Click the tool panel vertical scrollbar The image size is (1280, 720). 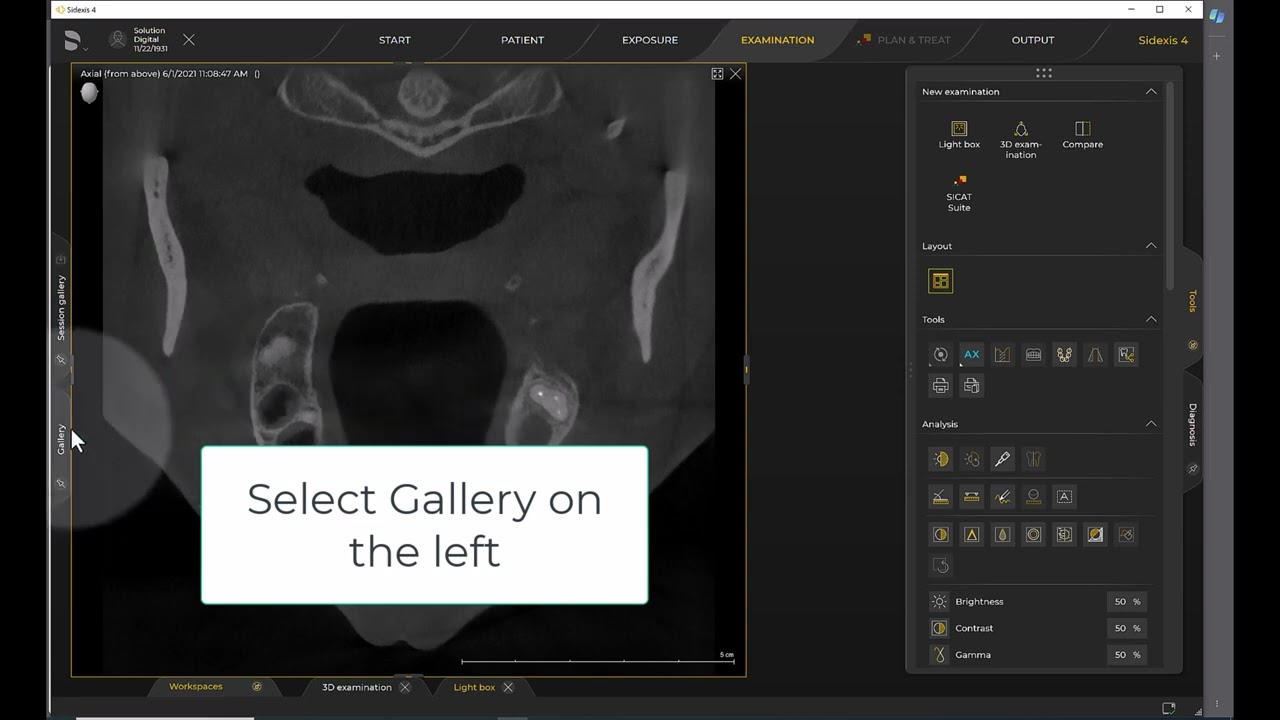pos(1170,185)
